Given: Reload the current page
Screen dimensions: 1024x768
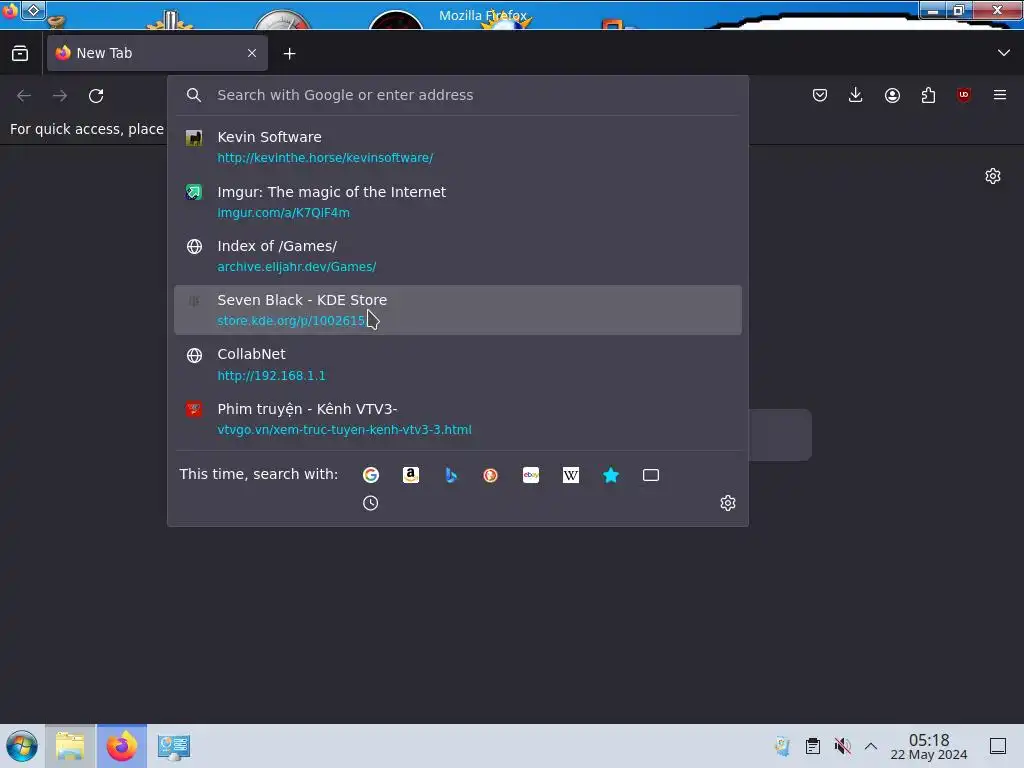Looking at the screenshot, I should coord(96,96).
